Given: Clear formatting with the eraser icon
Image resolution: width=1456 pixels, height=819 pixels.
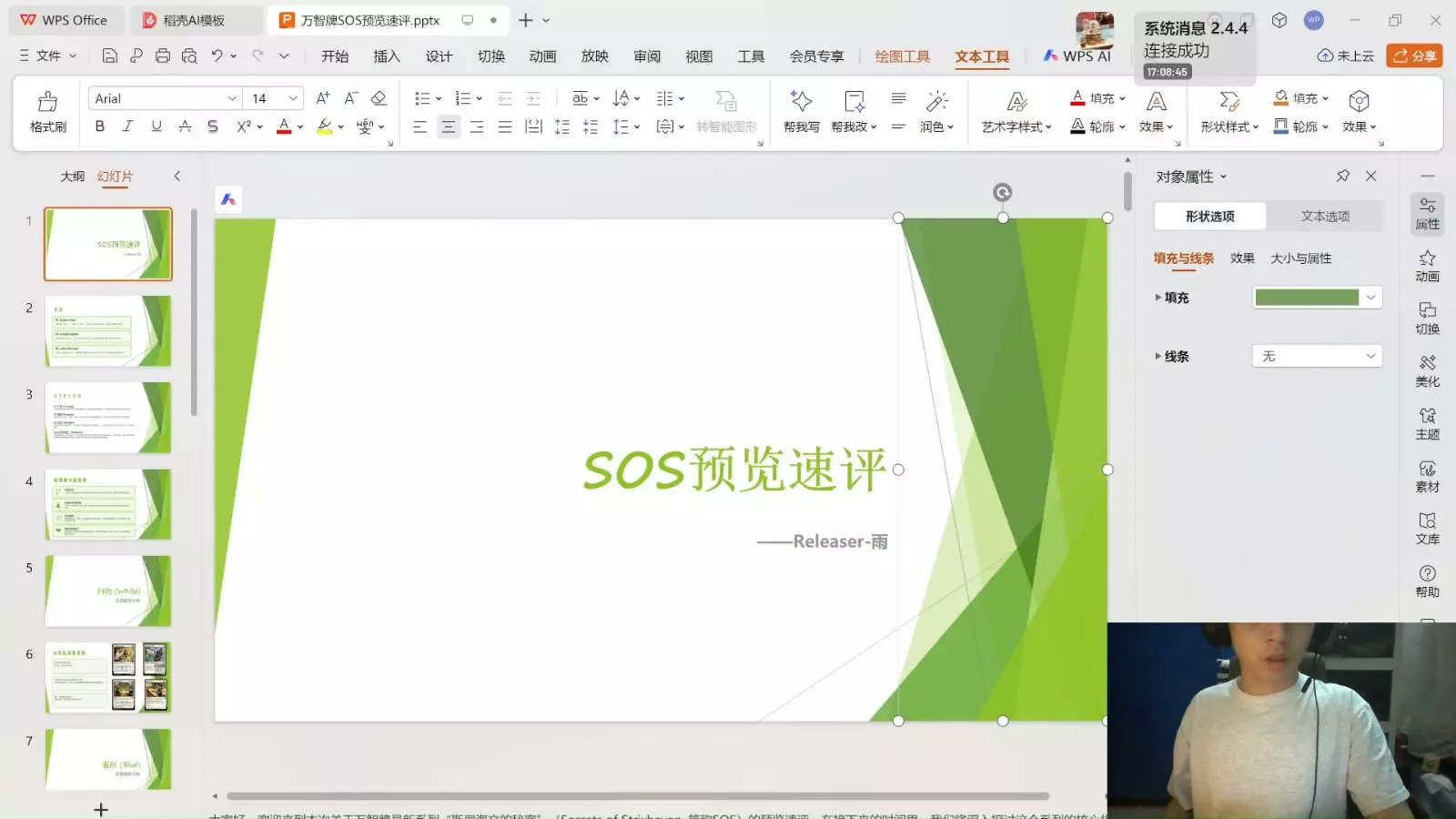Looking at the screenshot, I should (379, 98).
